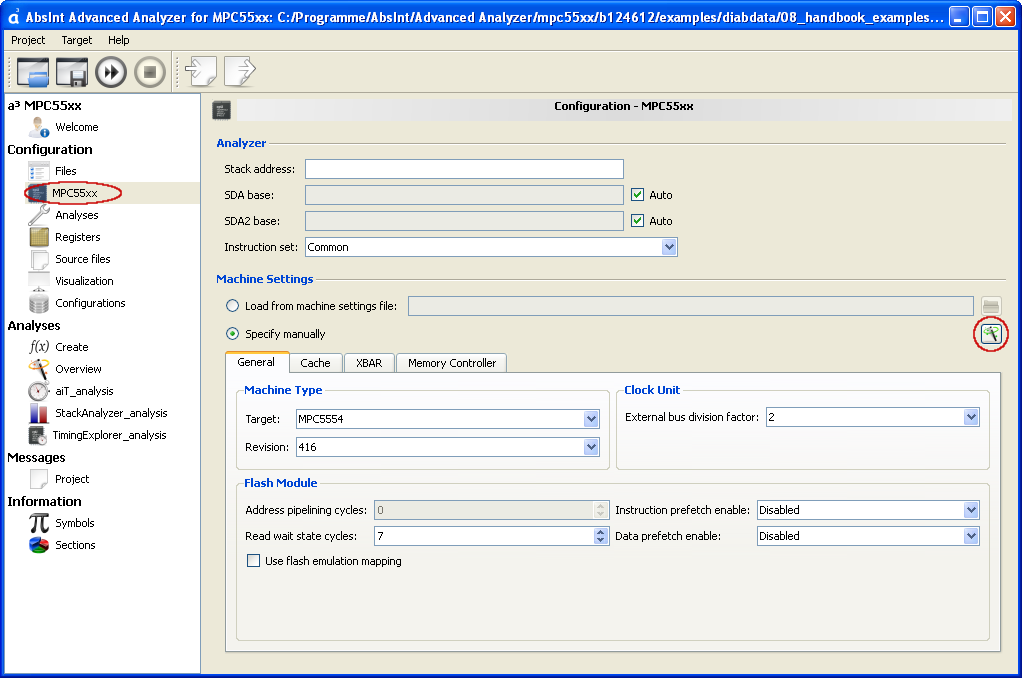Decrease Read wait state cycles value

tap(600, 540)
